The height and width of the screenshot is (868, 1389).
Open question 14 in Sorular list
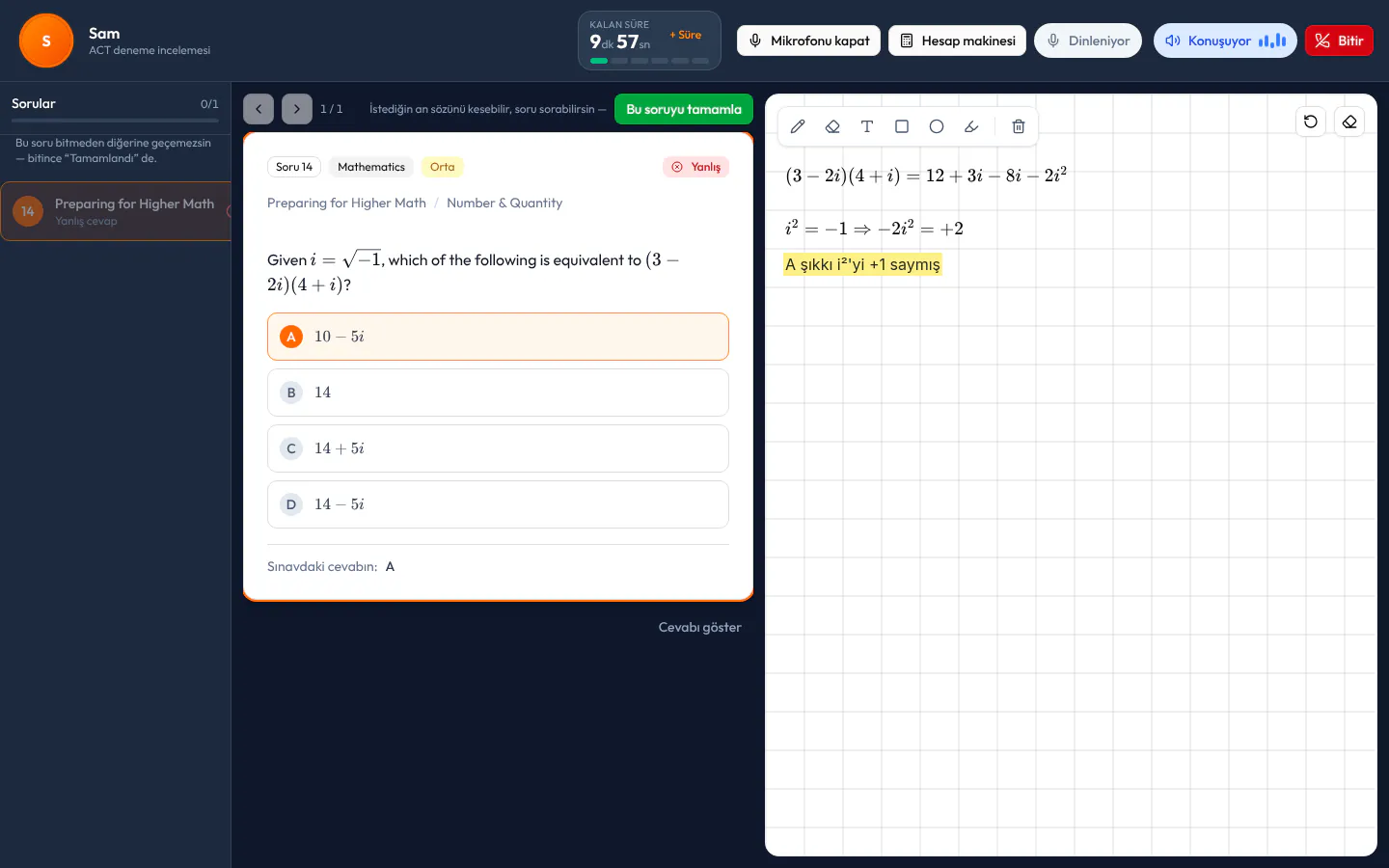coord(116,211)
